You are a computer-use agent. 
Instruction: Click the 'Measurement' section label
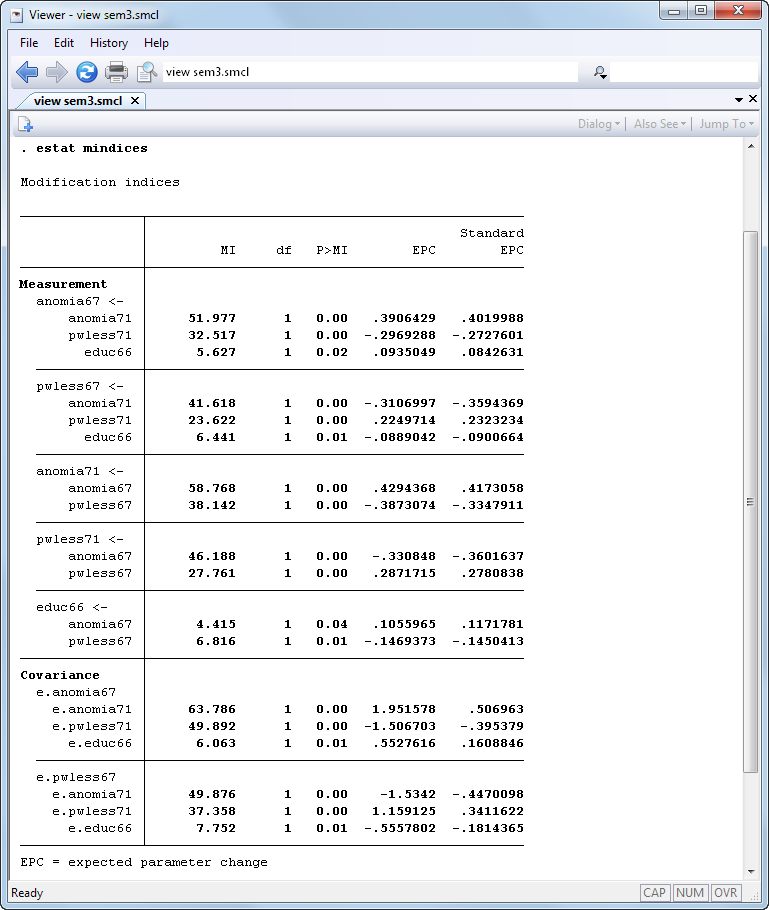click(63, 284)
